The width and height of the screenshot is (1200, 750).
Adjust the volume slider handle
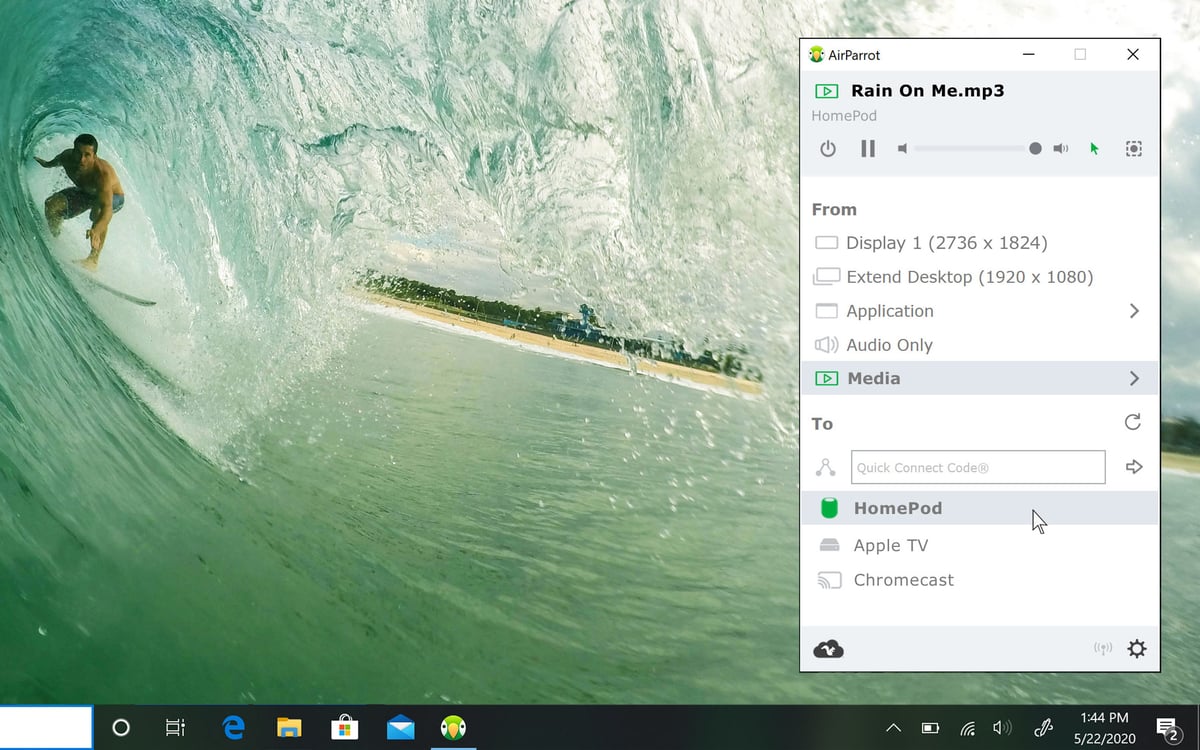[1035, 149]
